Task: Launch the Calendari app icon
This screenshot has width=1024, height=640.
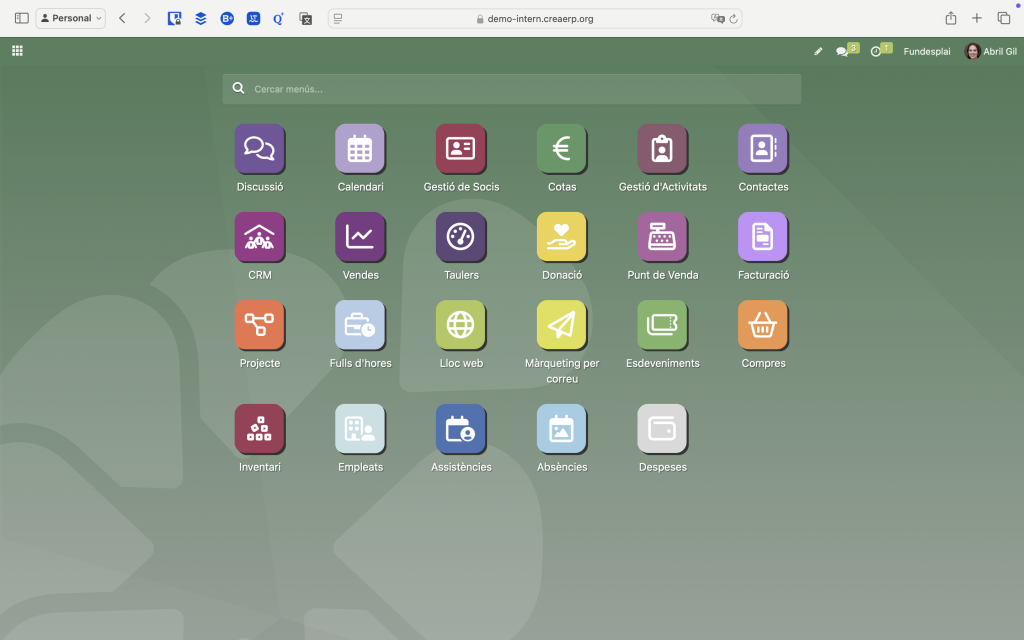Action: [360, 149]
